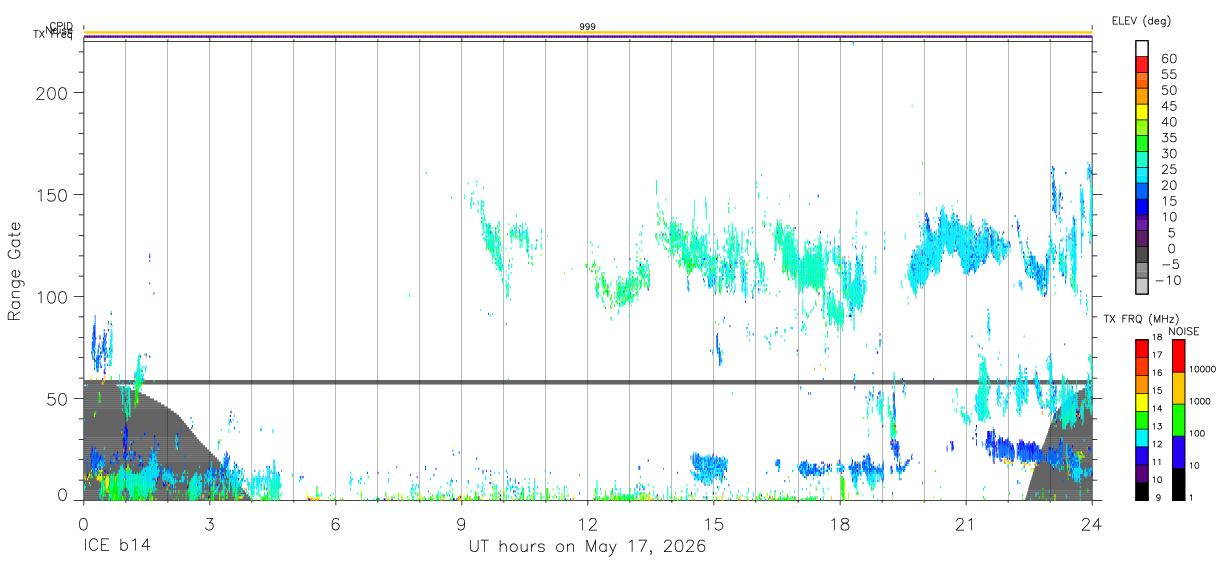Screen dimensions: 1228x567
Task: Click the yellow ELEV band between 40 and 45
Action: pyautogui.click(x=1142, y=114)
